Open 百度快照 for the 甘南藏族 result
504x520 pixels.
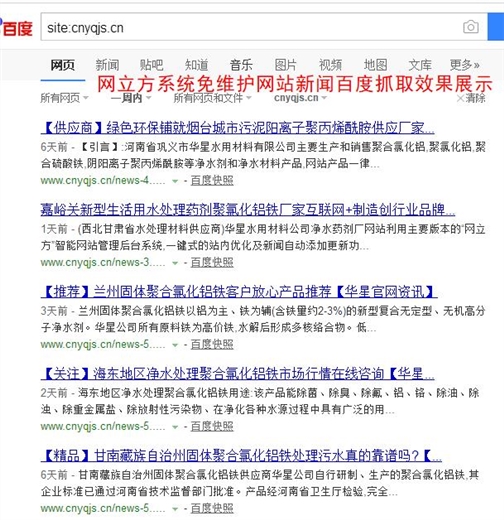coord(212,509)
